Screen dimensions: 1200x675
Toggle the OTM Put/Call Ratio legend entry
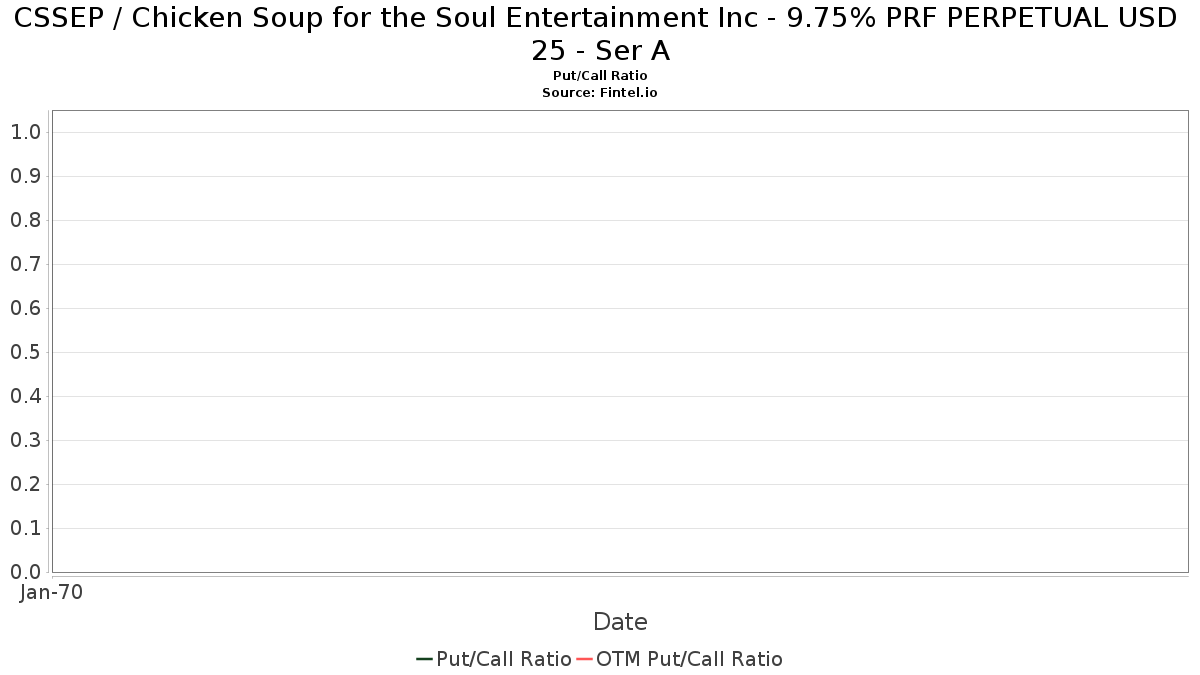[x=689, y=659]
